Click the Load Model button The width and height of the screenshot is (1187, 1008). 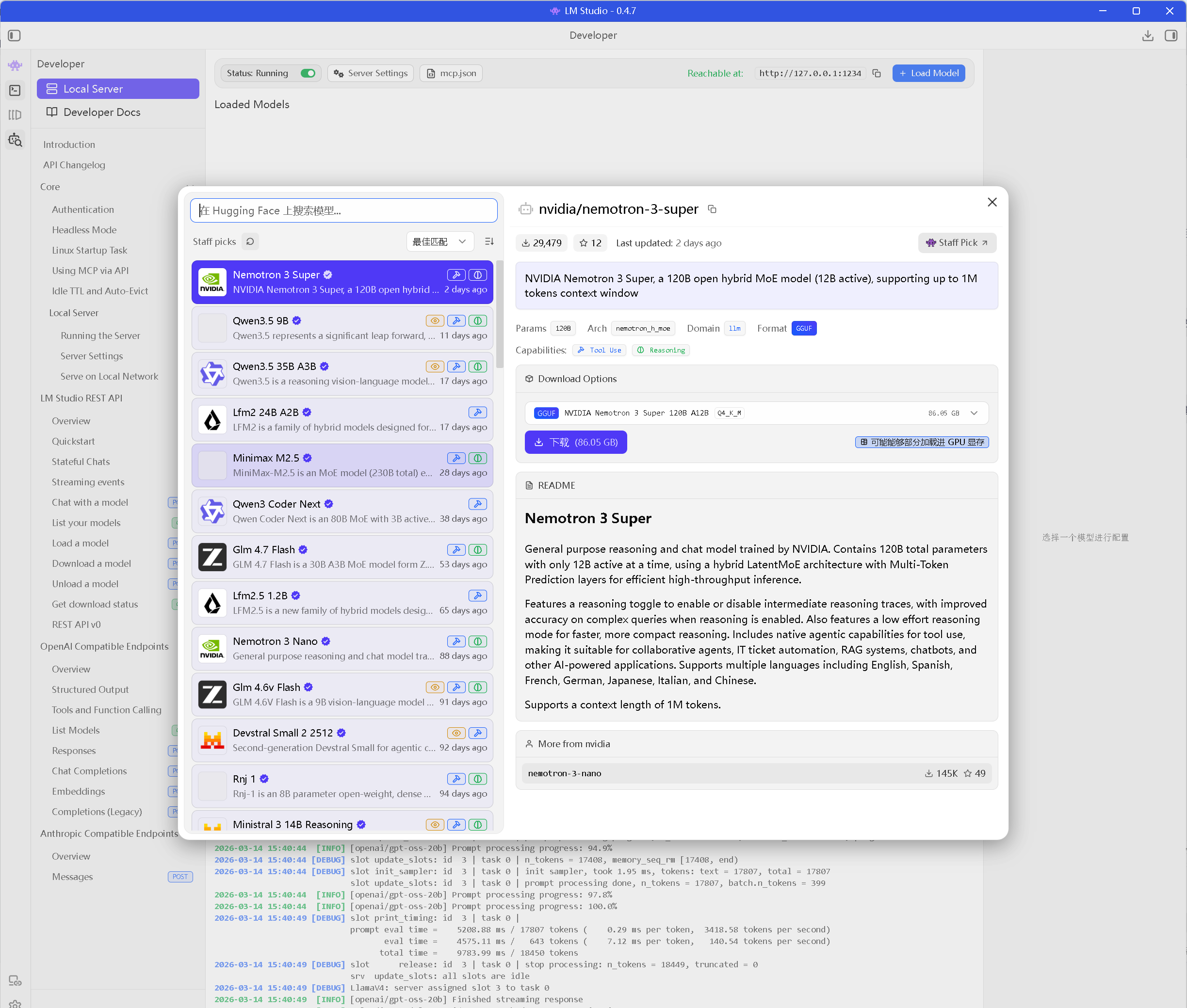(928, 73)
